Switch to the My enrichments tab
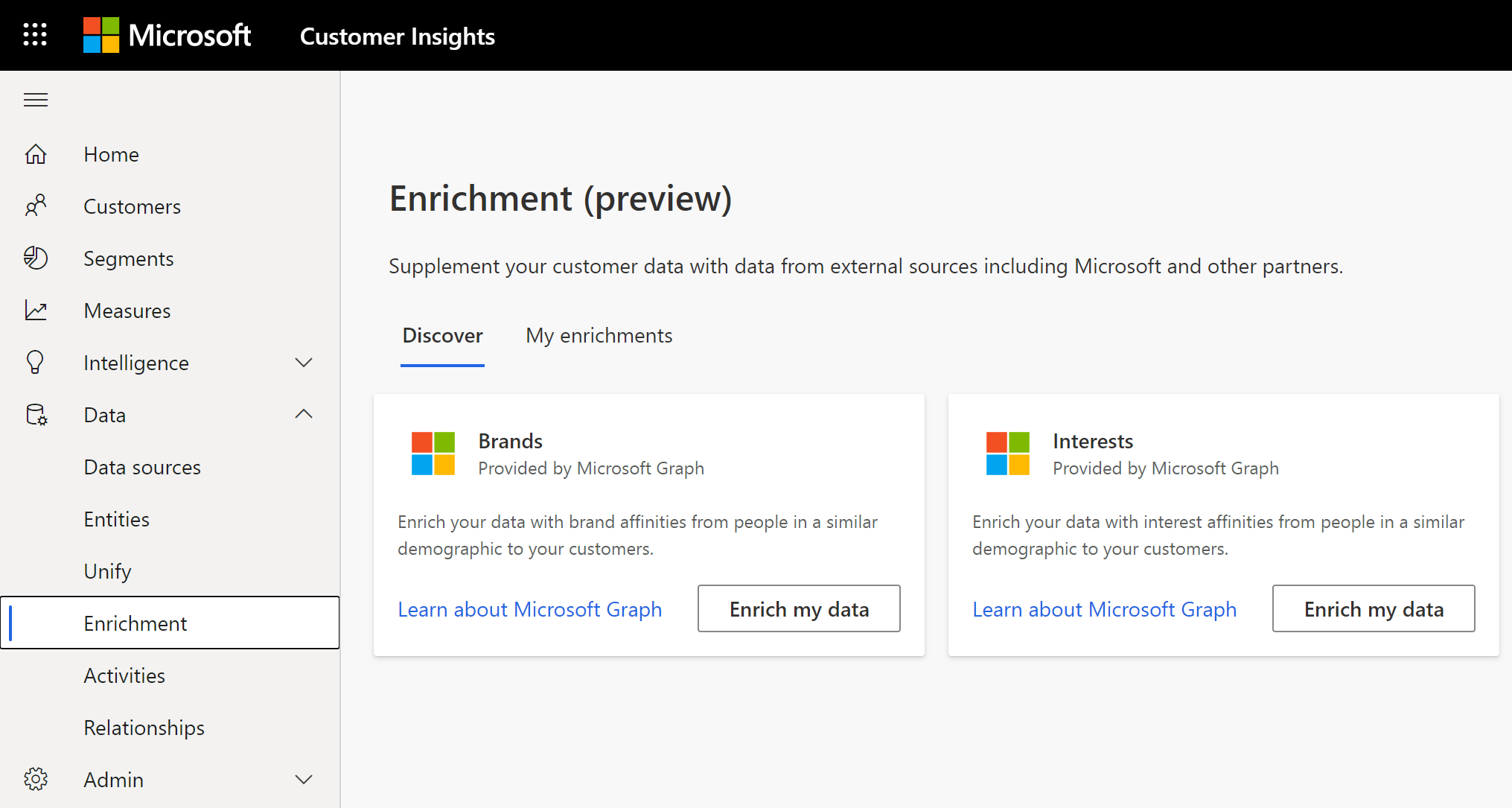 point(600,335)
